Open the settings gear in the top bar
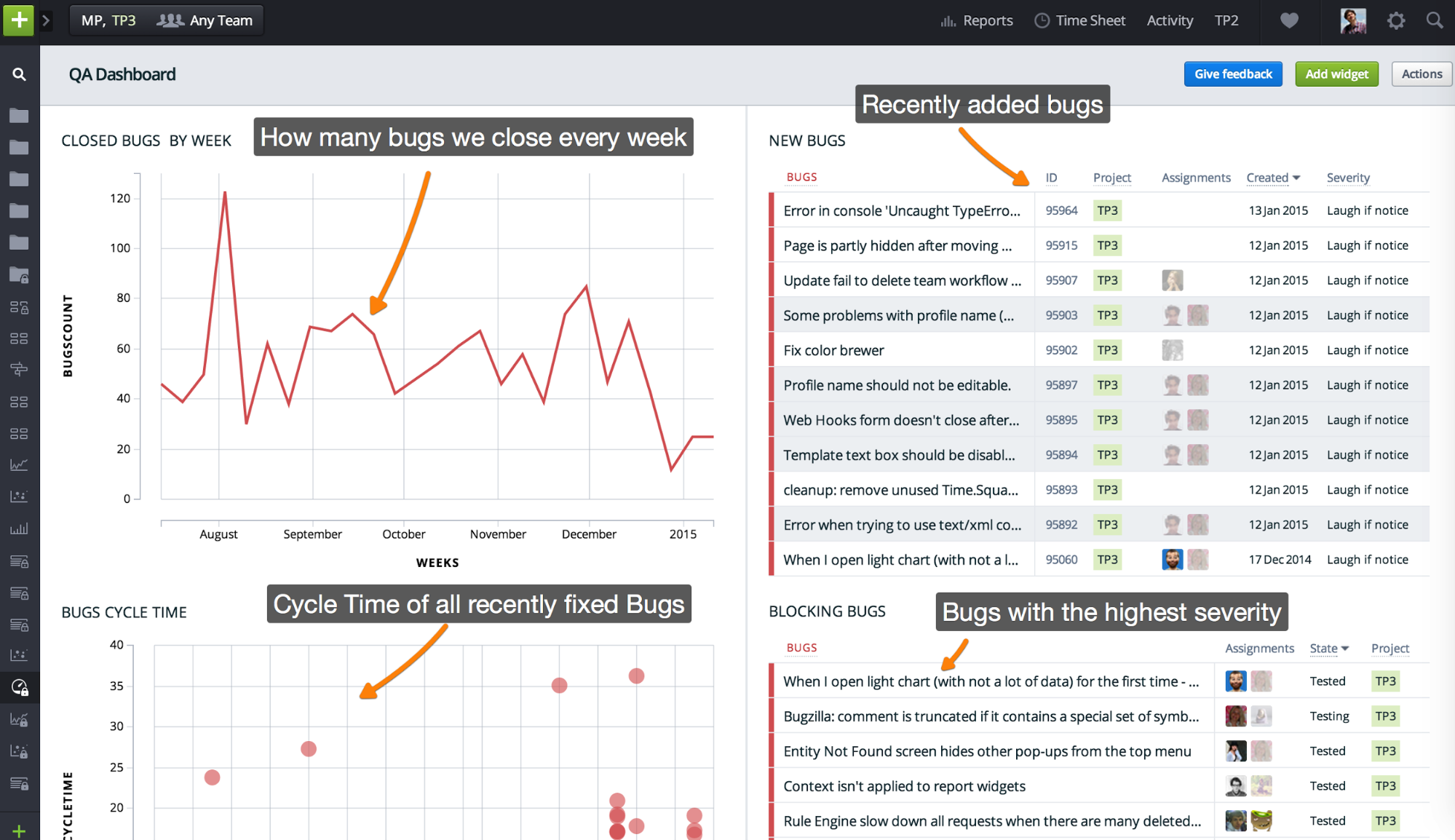 coord(1395,20)
